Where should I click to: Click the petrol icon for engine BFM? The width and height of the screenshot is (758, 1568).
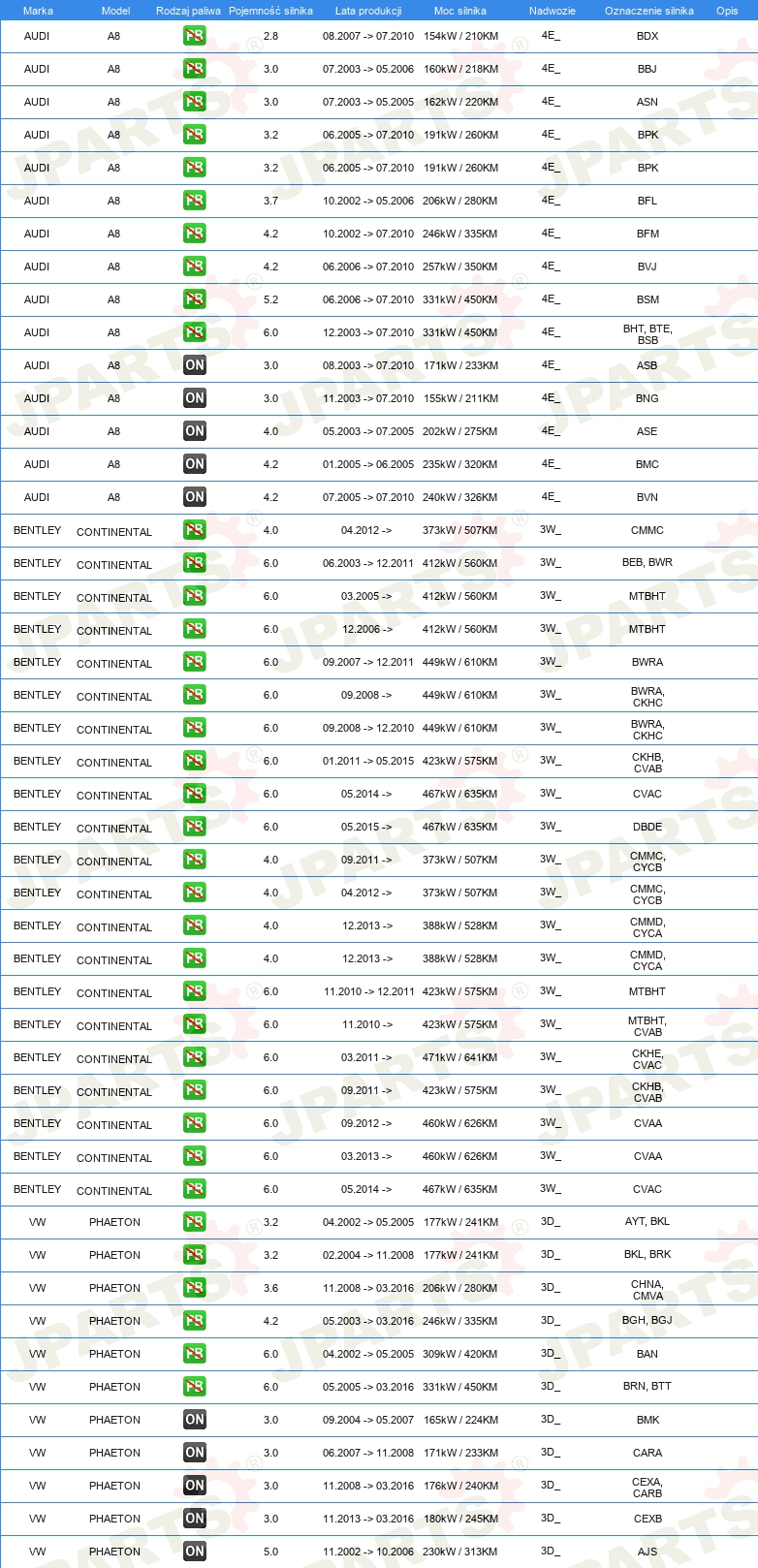(x=195, y=234)
